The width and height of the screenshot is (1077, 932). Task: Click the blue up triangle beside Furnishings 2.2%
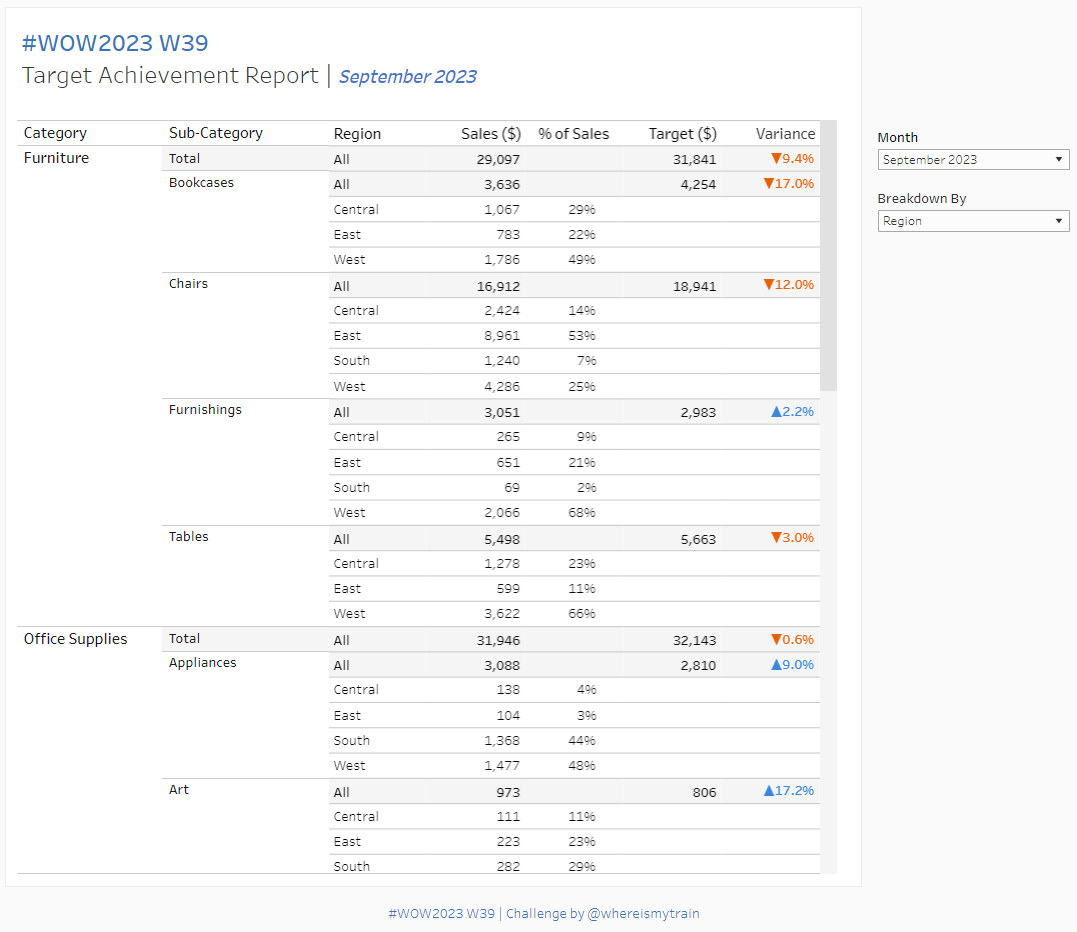[x=776, y=411]
